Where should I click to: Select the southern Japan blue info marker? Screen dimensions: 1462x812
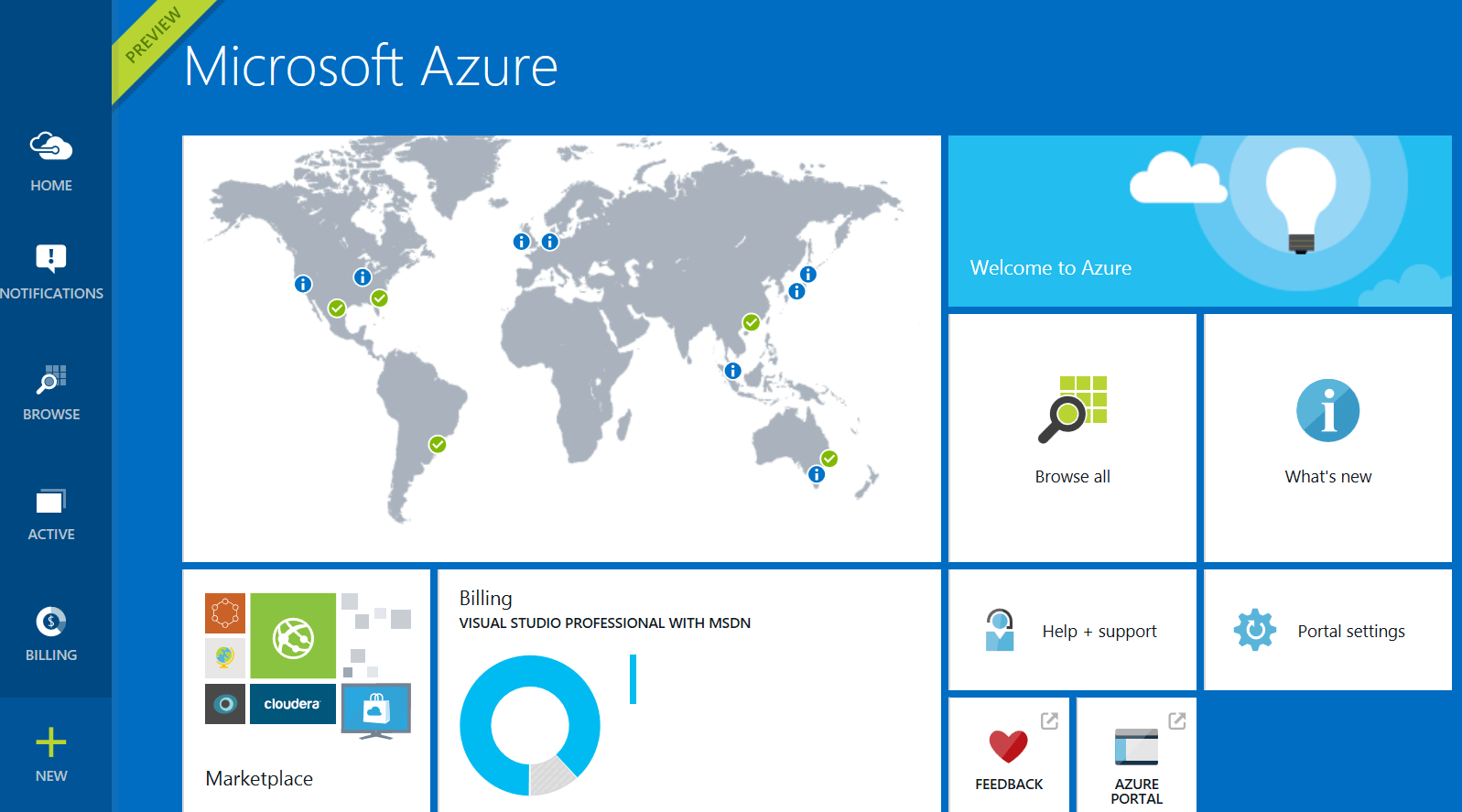click(x=797, y=291)
